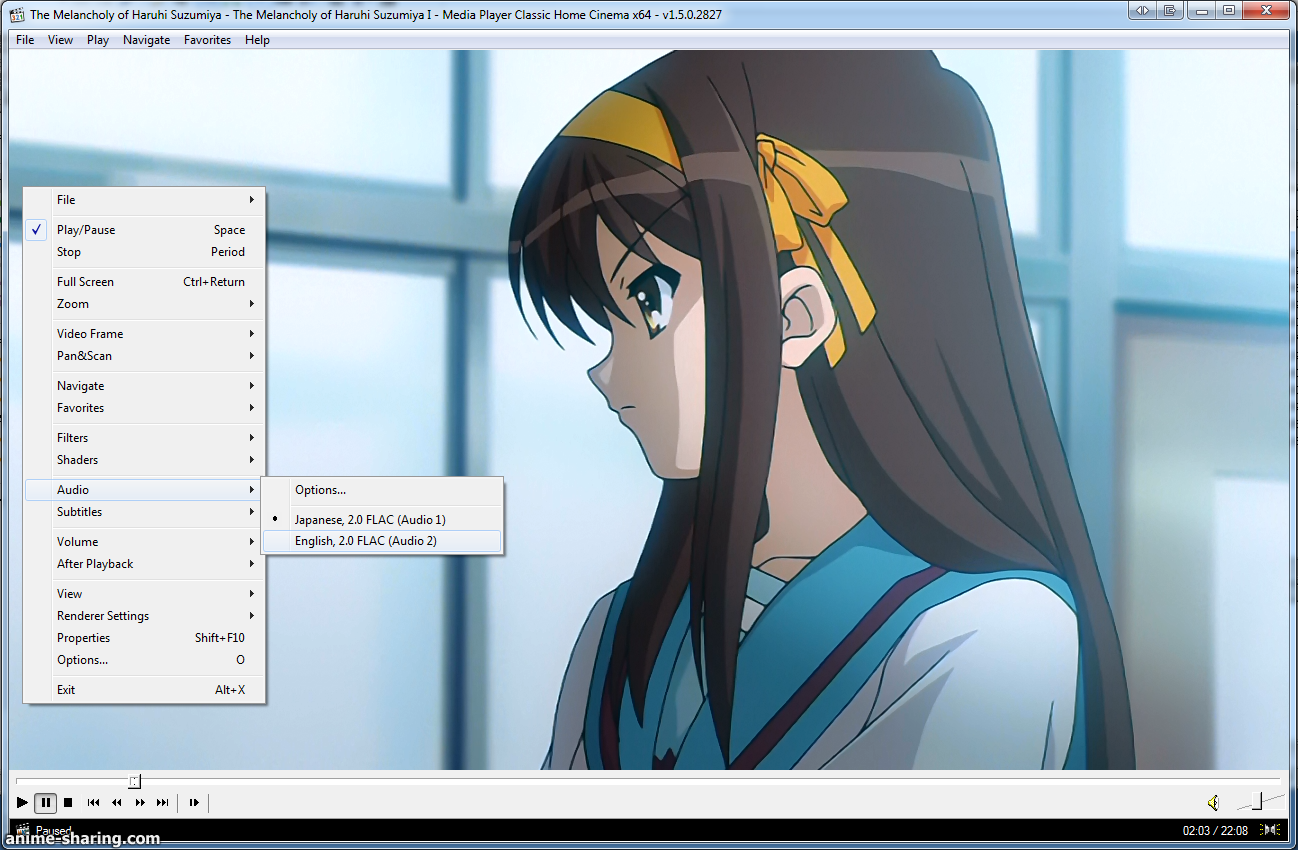Toggle the checked Play/Pause entry

tap(144, 230)
